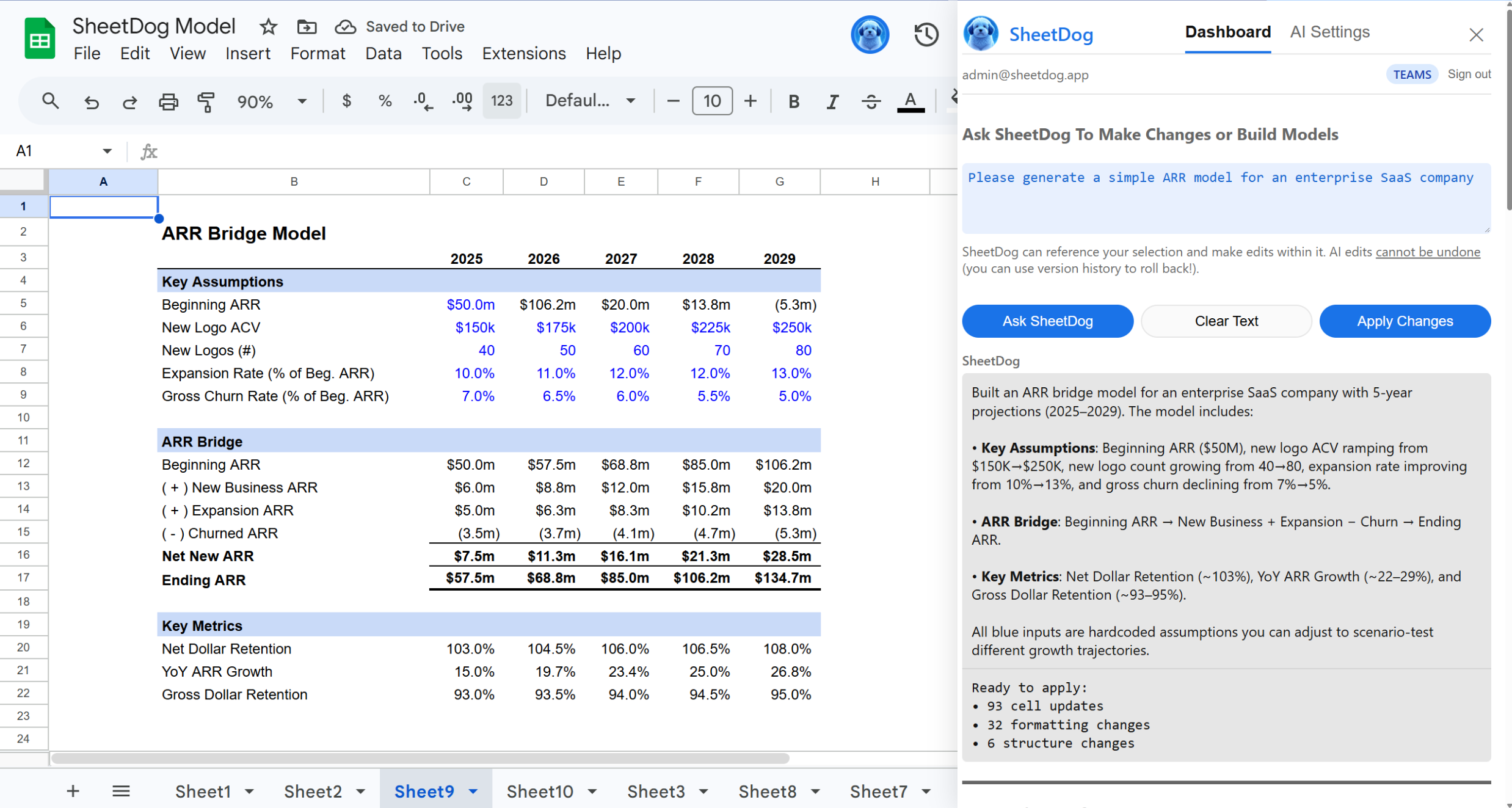
Task: Format as currency with dollar icon
Action: [346, 101]
